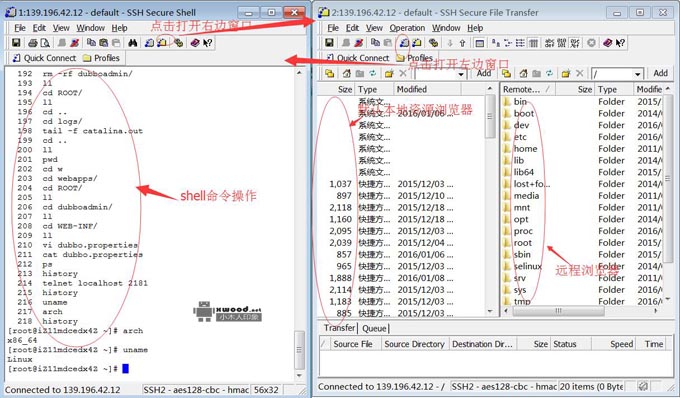
Task: Open New File Transfer Window icon in Secure Shell
Action: pos(162,42)
